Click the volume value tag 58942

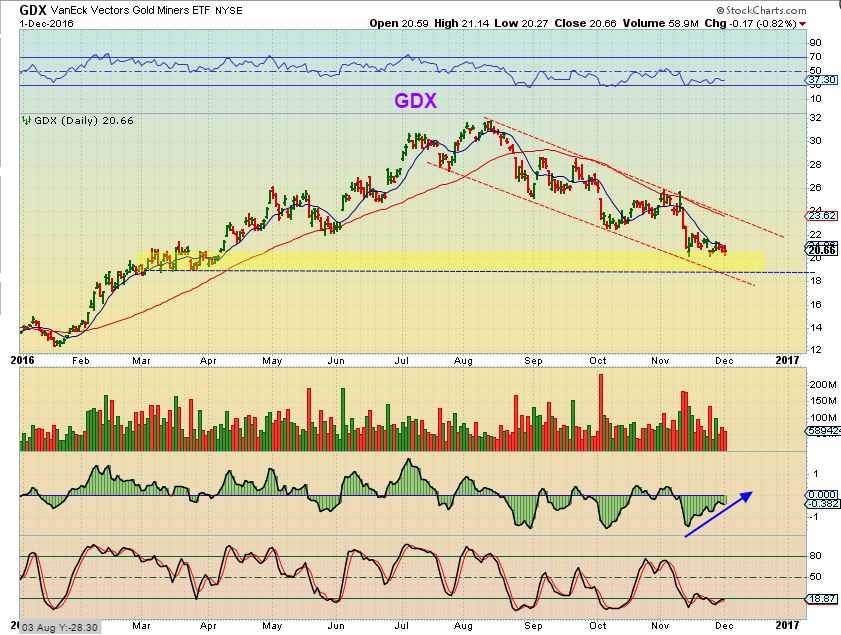822,430
